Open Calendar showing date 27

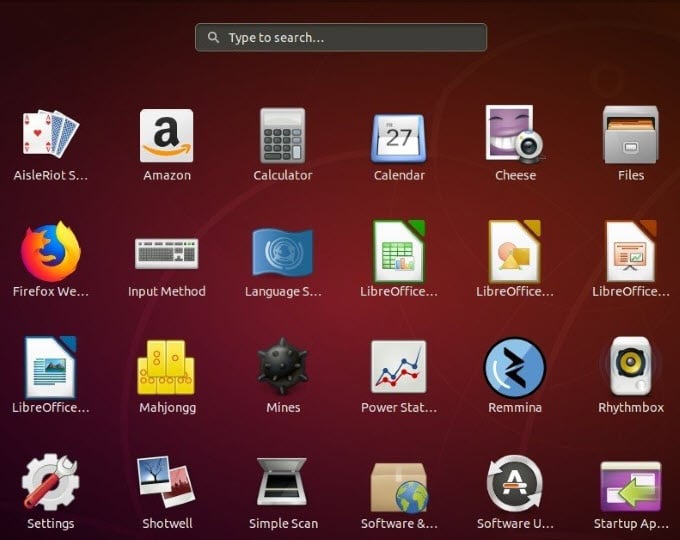point(399,137)
